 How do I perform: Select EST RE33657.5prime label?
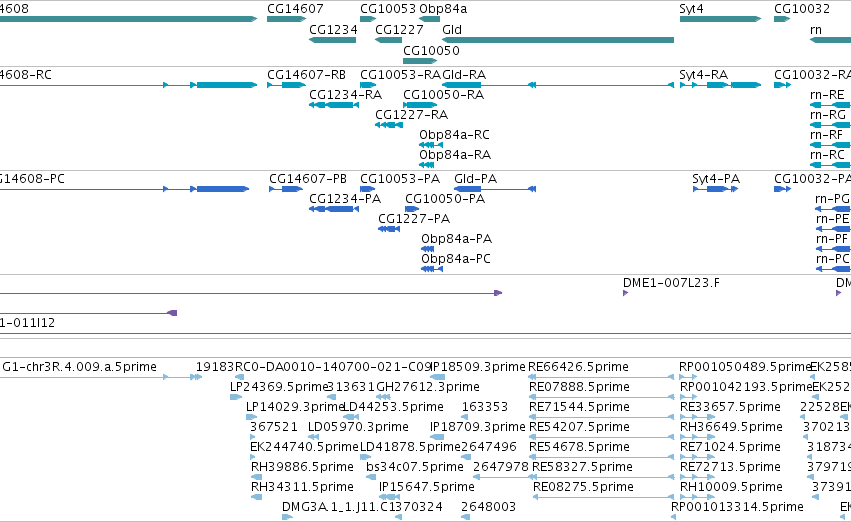point(731,407)
